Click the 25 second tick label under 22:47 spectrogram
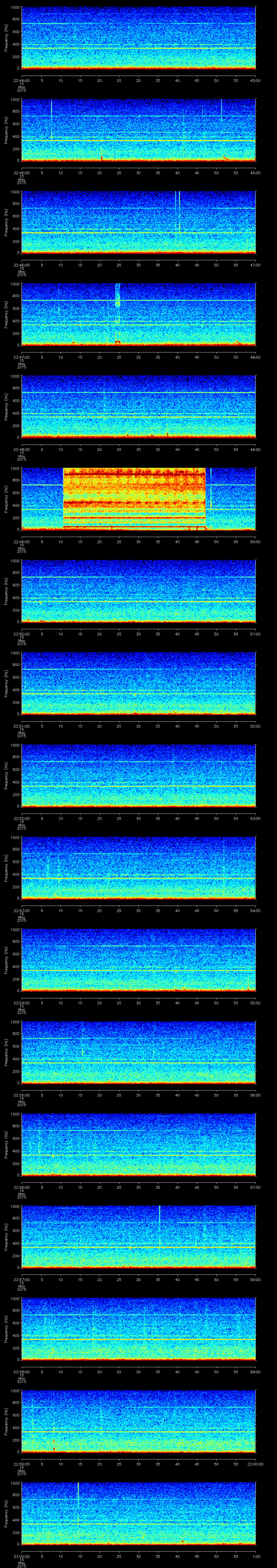This screenshot has height=1568, width=277. (119, 357)
